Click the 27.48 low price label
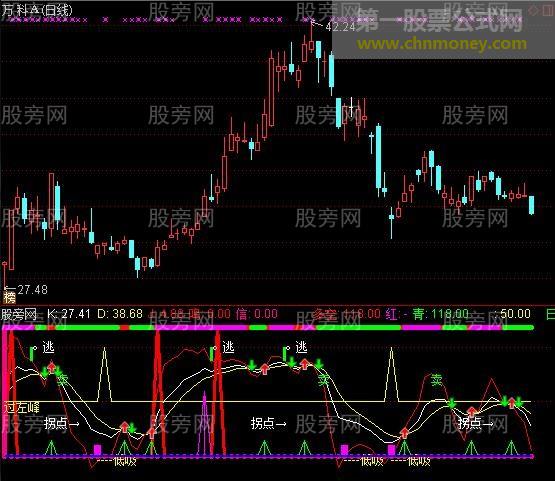555x481 pixels. (x=32, y=290)
